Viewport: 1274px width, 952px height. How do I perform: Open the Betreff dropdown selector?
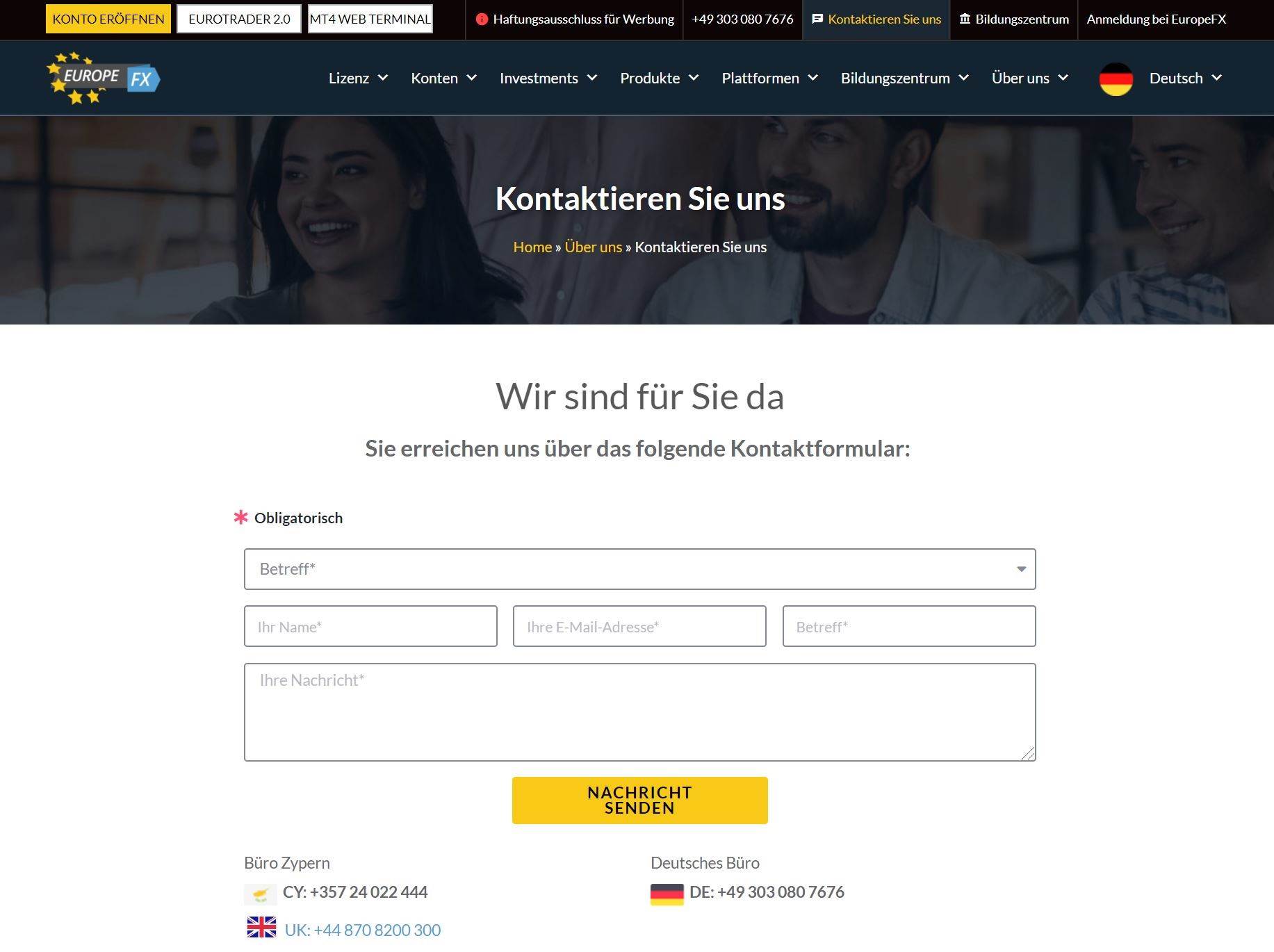pos(639,569)
